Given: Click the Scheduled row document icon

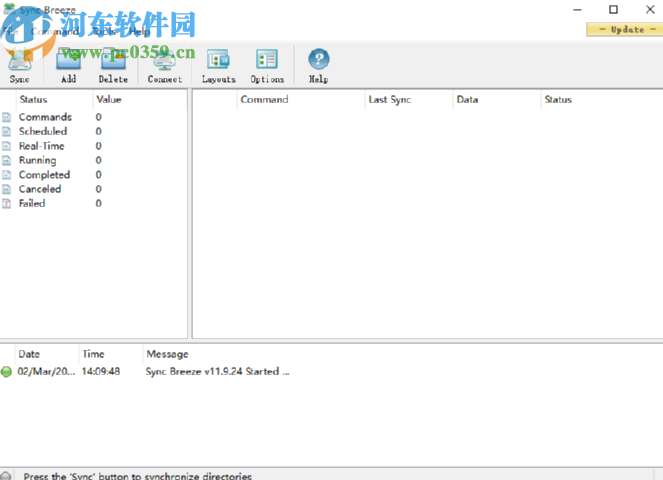Looking at the screenshot, I should [x=6, y=132].
